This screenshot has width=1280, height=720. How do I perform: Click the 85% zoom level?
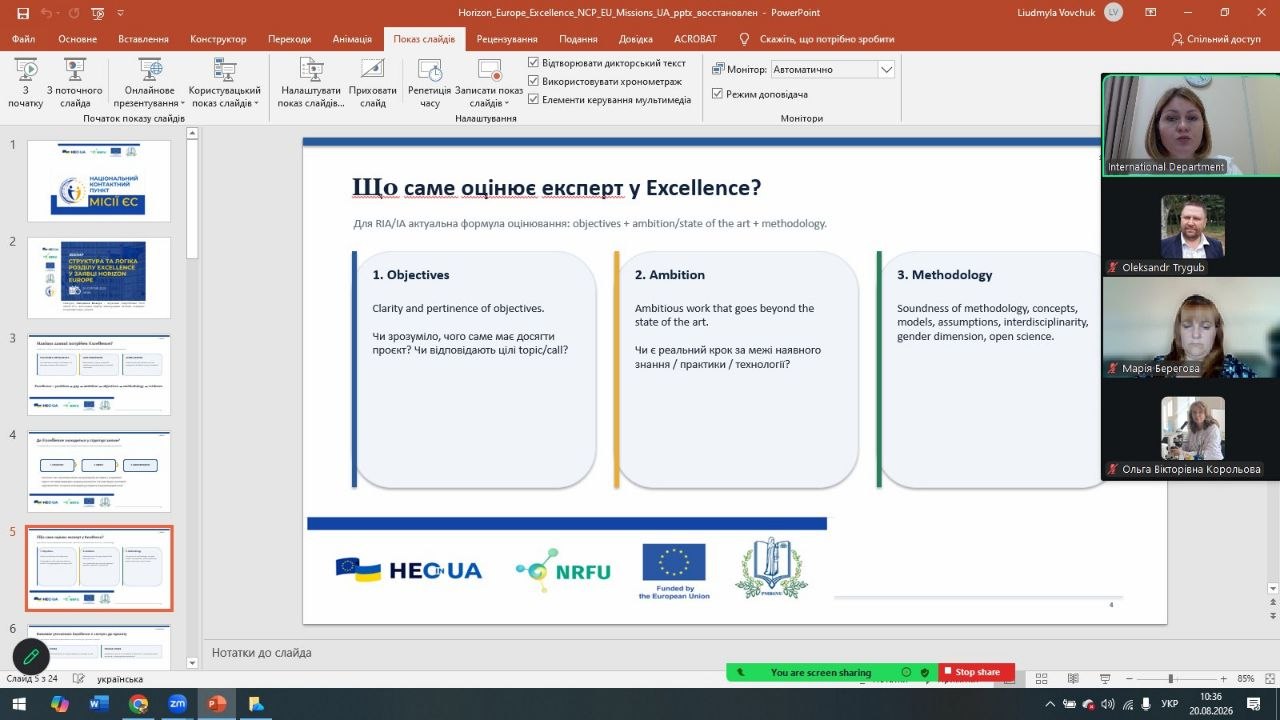(1245, 679)
